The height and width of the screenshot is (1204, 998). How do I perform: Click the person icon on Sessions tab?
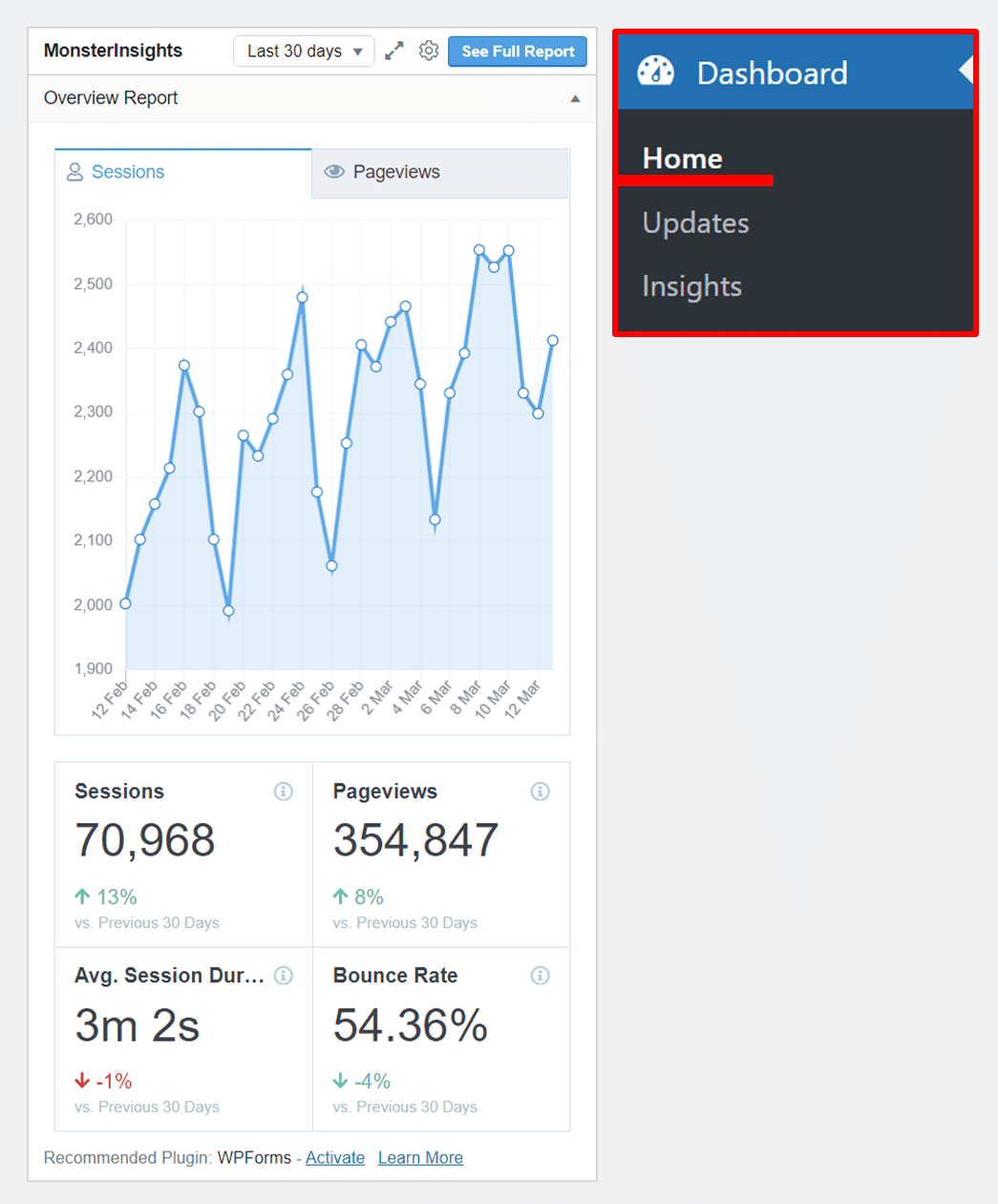(x=74, y=172)
